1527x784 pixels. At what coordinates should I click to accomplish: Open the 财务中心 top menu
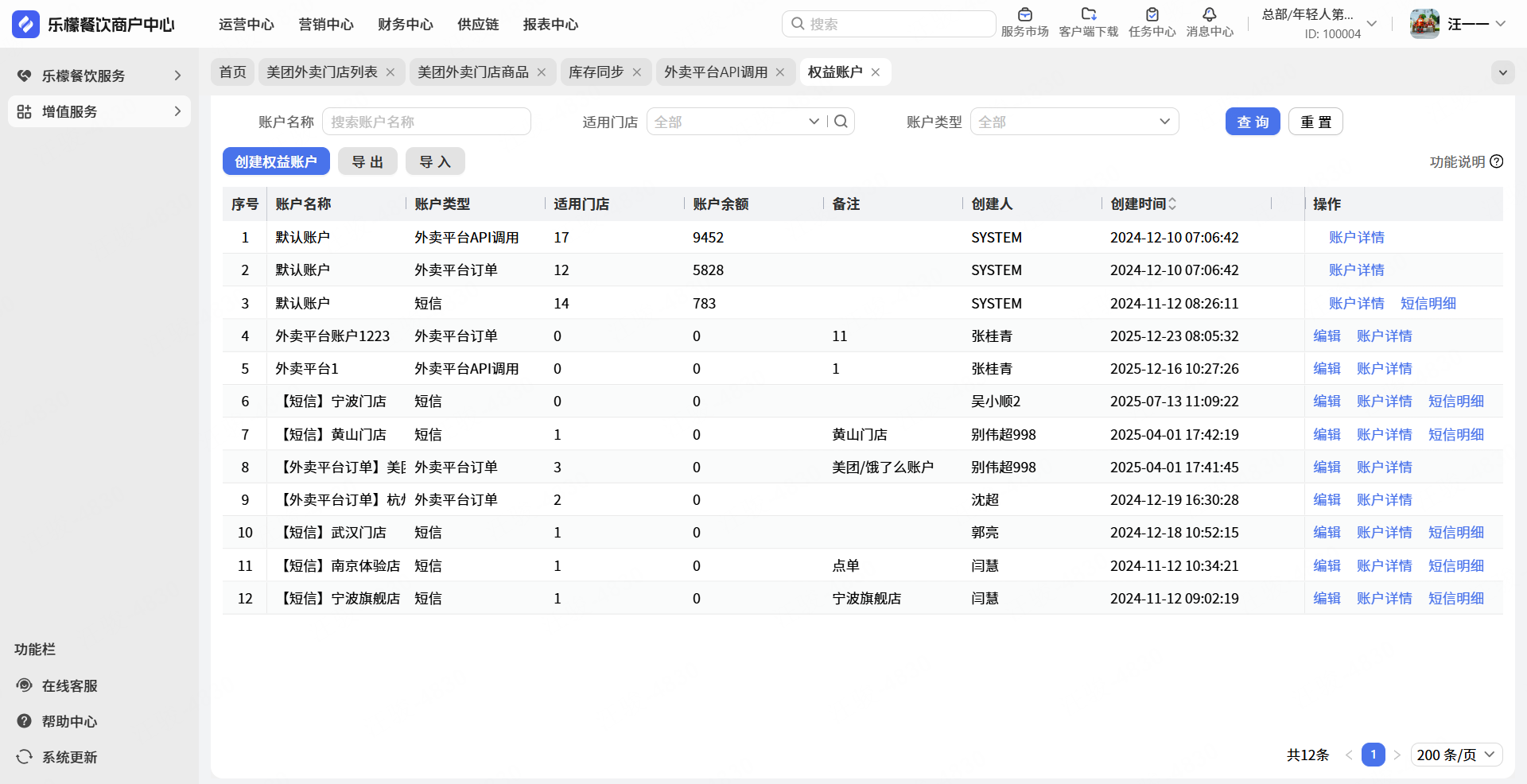coord(405,25)
